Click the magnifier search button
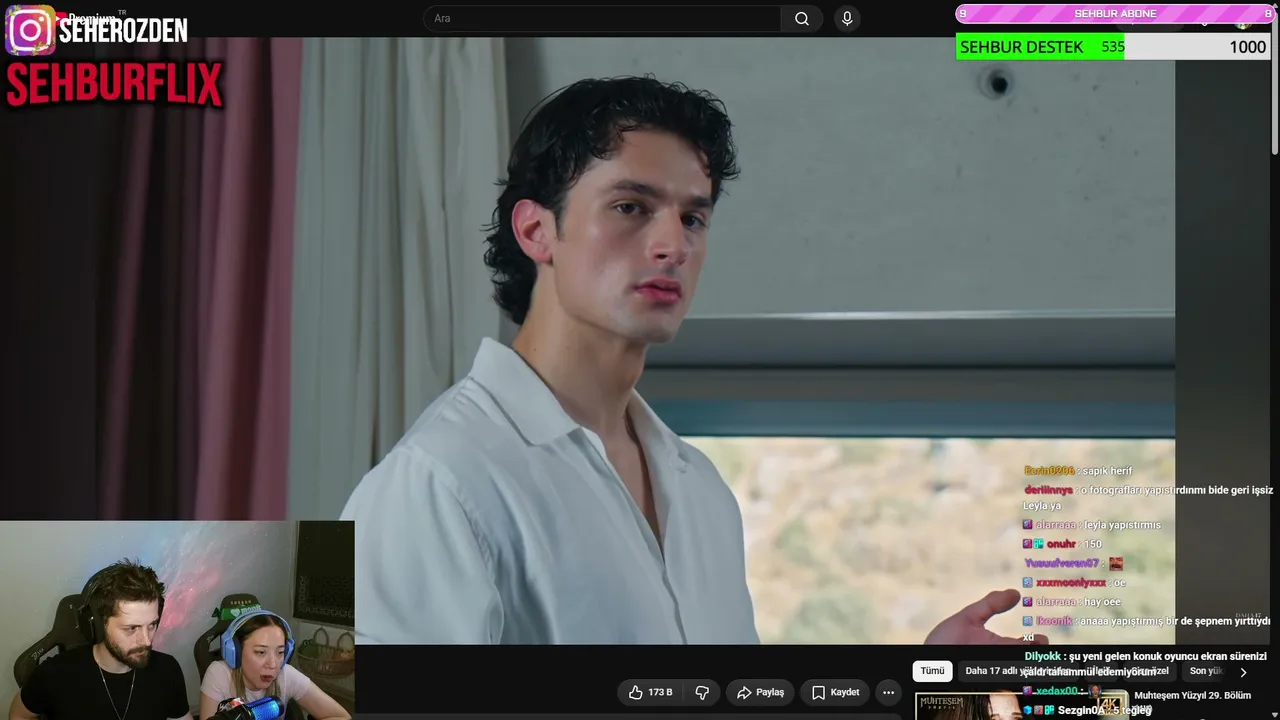Viewport: 1280px width, 720px height. click(802, 18)
